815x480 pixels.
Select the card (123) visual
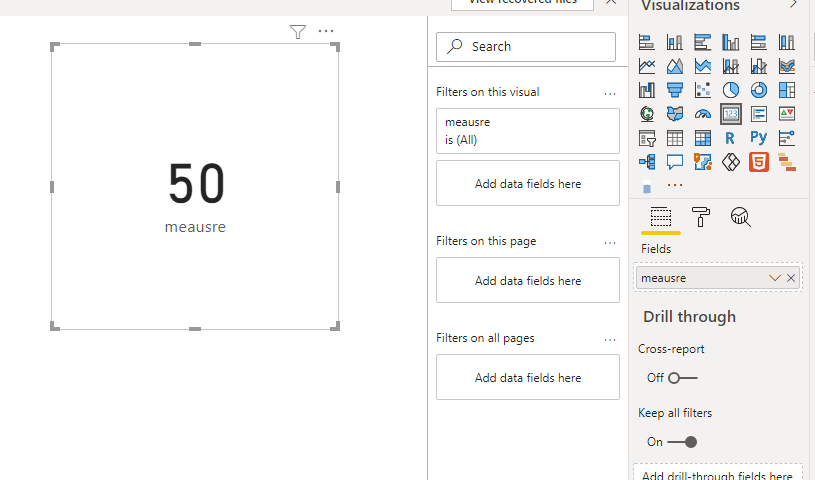click(731, 114)
